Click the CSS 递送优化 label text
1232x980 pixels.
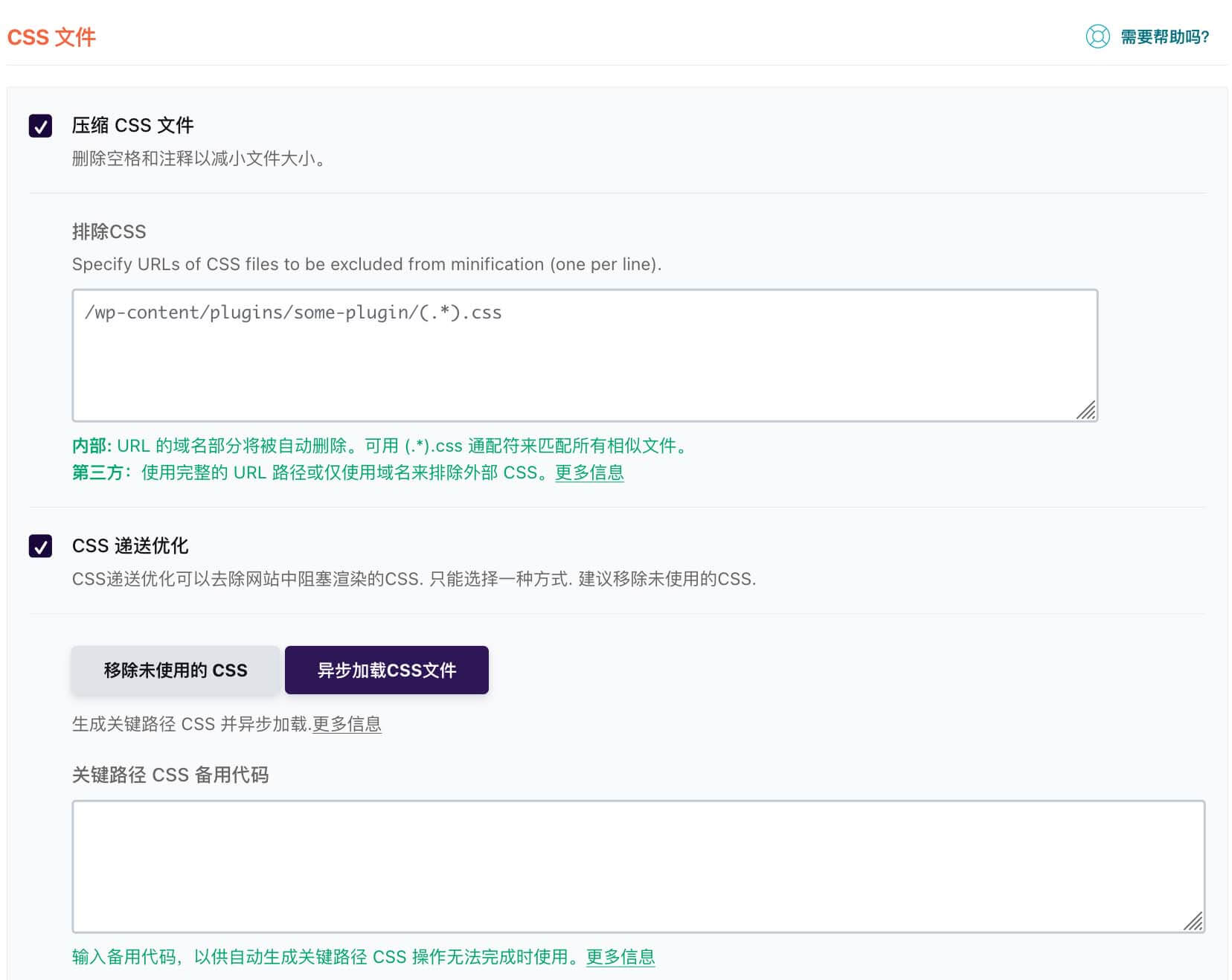(130, 545)
